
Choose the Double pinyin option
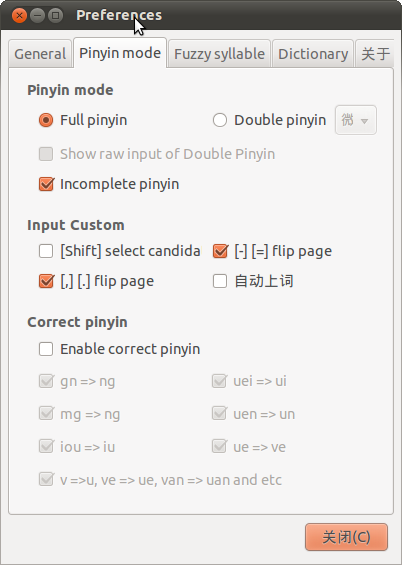coord(269,120)
